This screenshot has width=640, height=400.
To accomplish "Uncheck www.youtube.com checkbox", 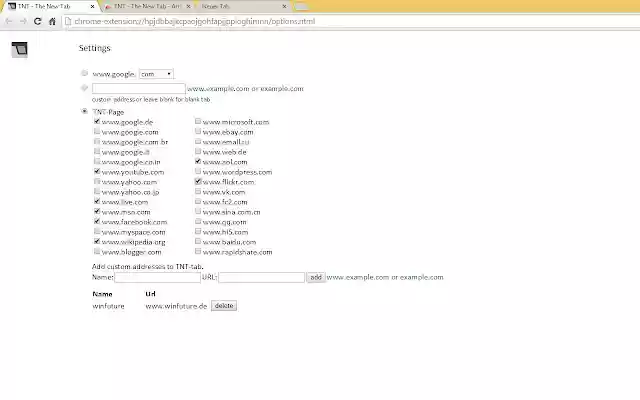I will pos(97,171).
